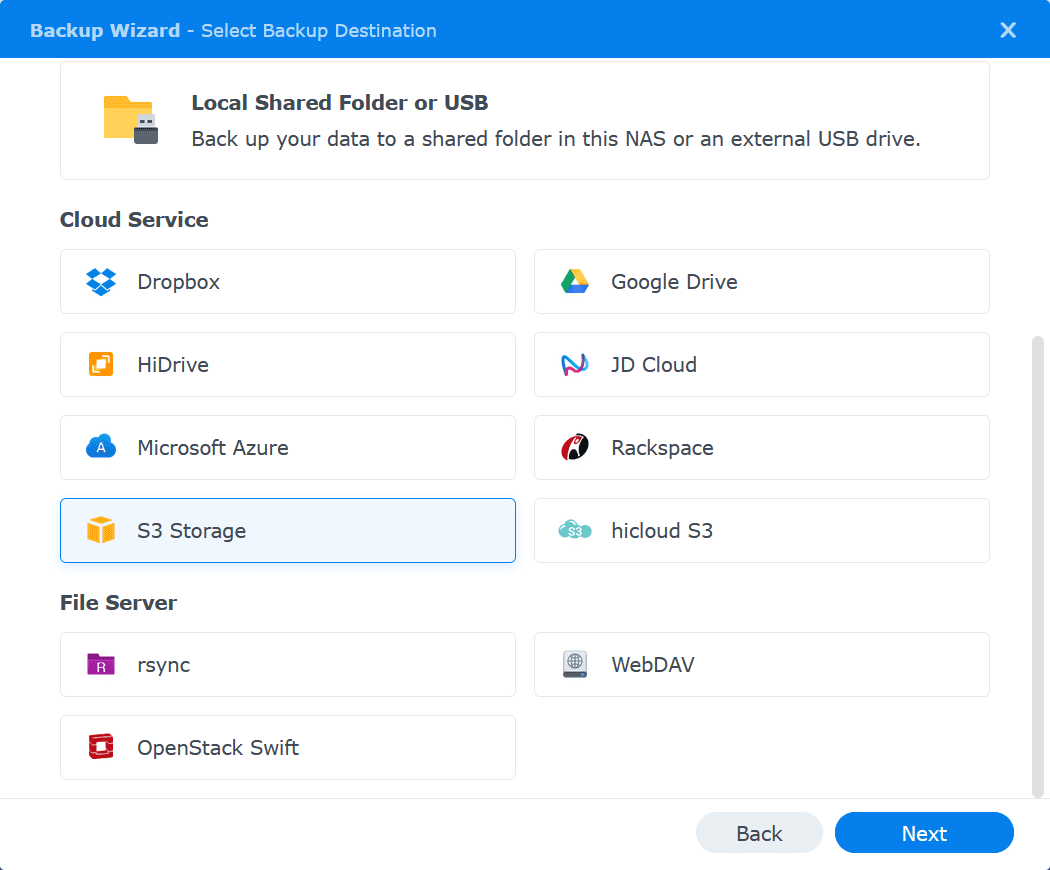Click the Google Drive icon
Viewport: 1050px width, 870px height.
click(574, 282)
